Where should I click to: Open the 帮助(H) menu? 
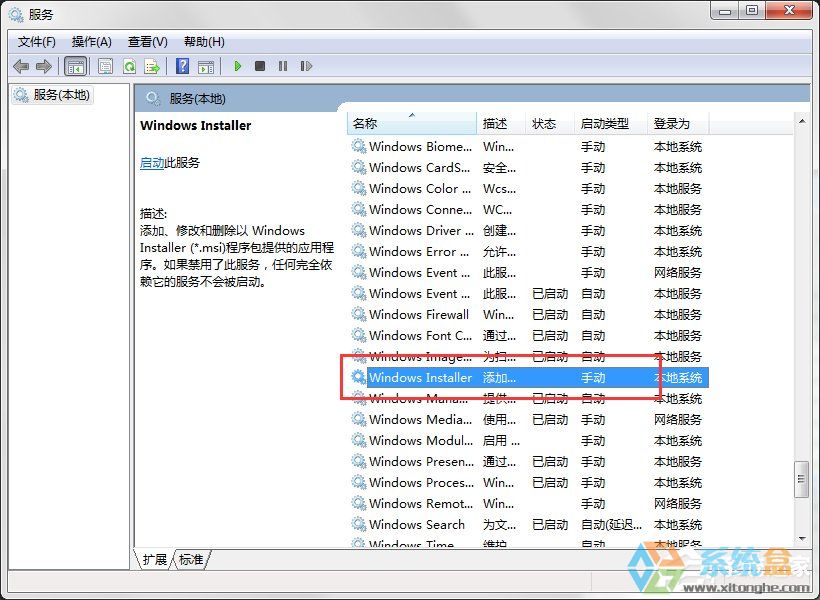pyautogui.click(x=204, y=42)
